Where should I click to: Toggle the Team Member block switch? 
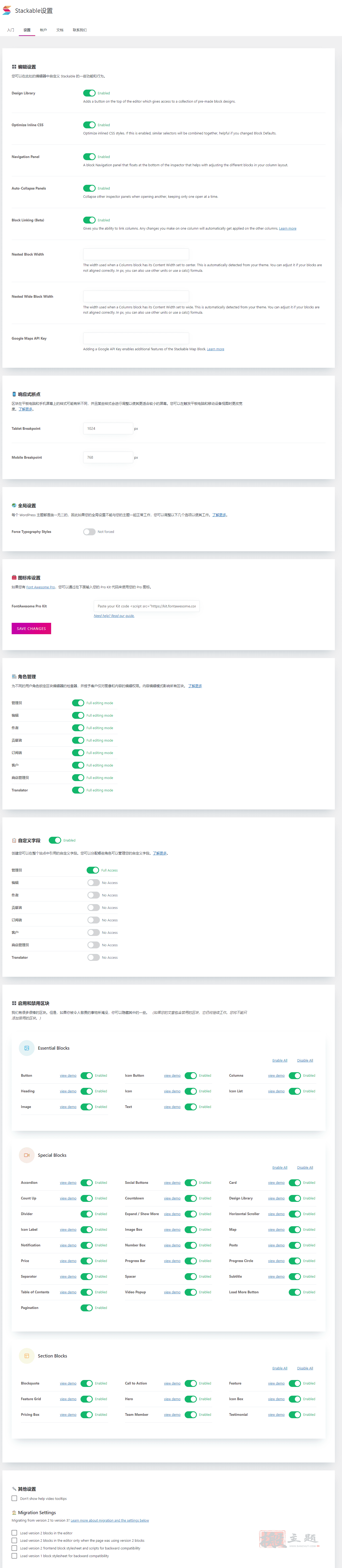pyautogui.click(x=190, y=1414)
